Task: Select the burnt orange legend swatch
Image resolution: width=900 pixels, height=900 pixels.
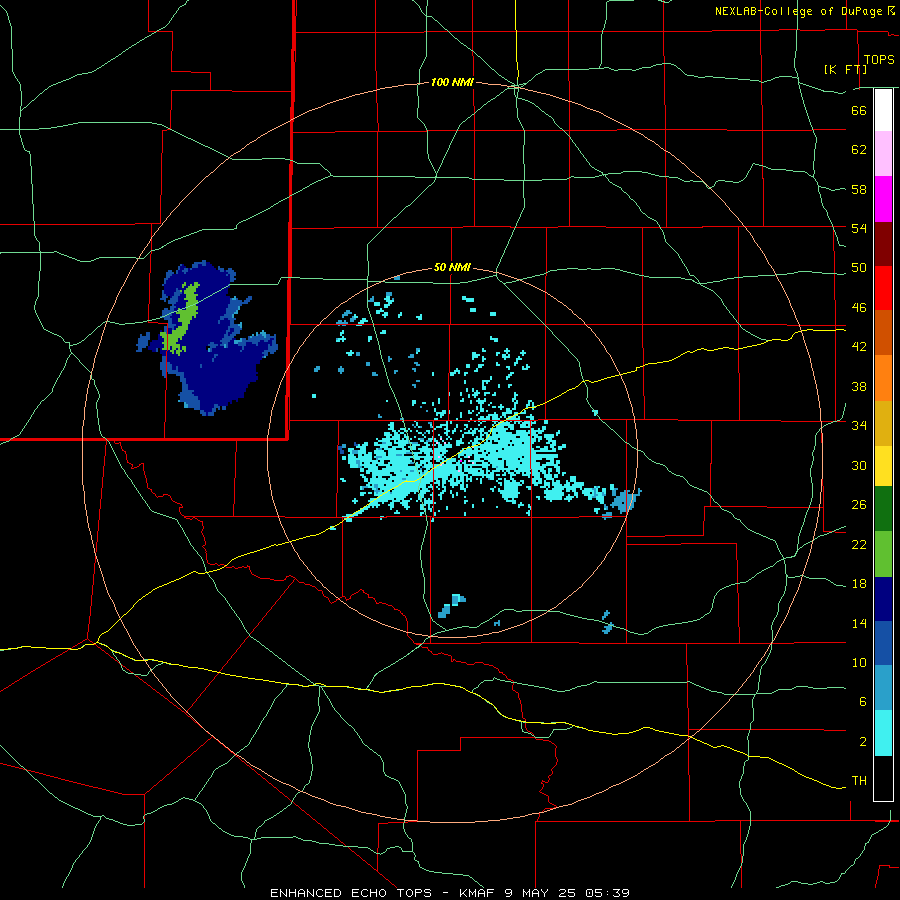Action: coord(883,332)
